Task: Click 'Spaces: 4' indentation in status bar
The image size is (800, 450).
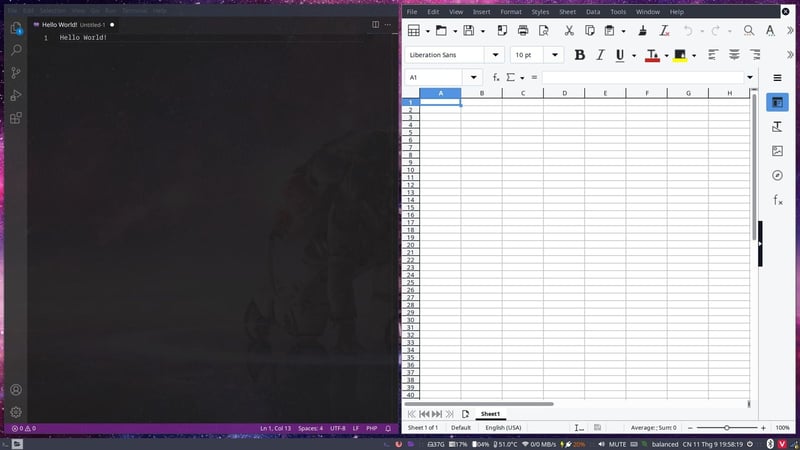Action: tap(308, 428)
